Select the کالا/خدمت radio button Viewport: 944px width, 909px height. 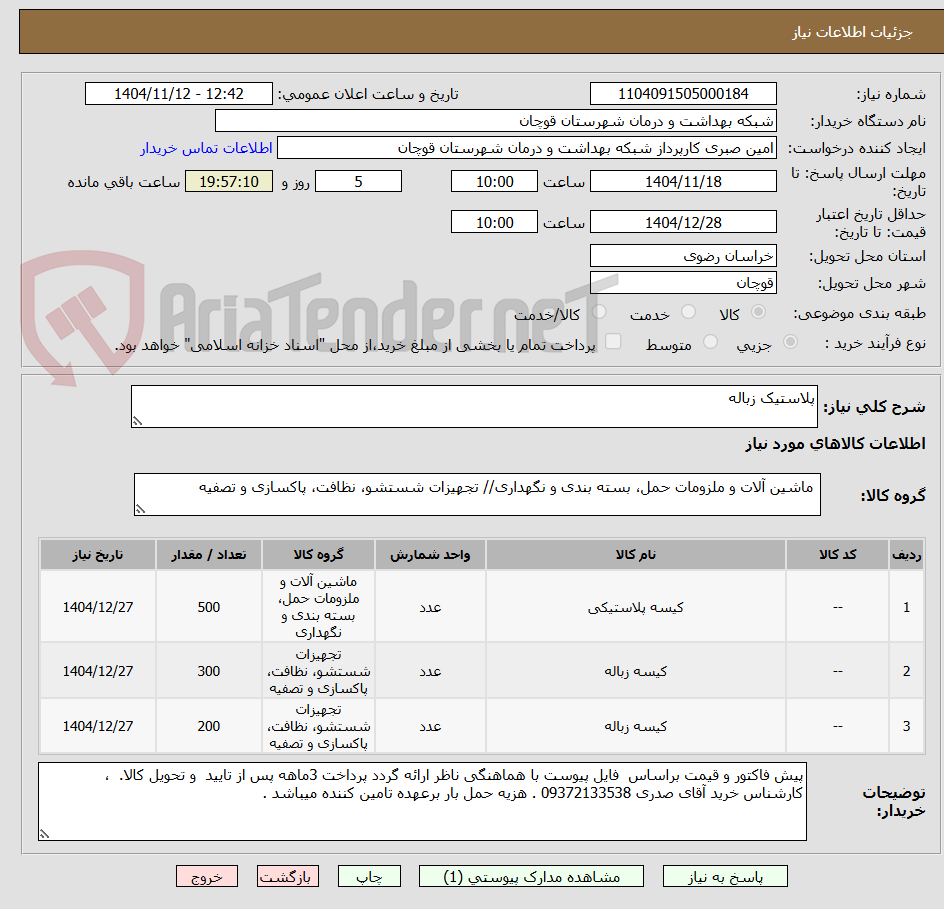[599, 311]
